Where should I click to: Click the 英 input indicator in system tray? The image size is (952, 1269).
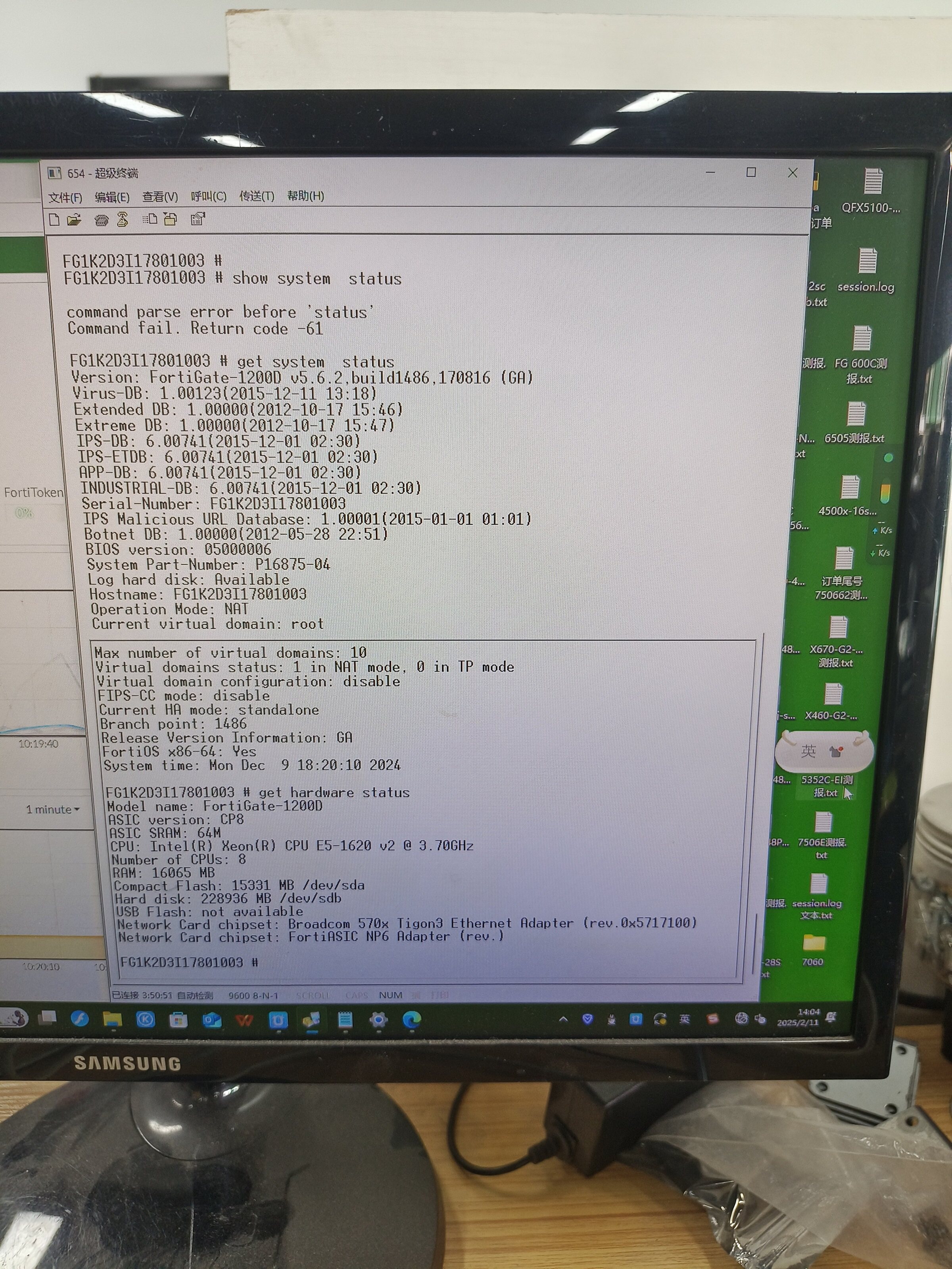click(x=685, y=1019)
